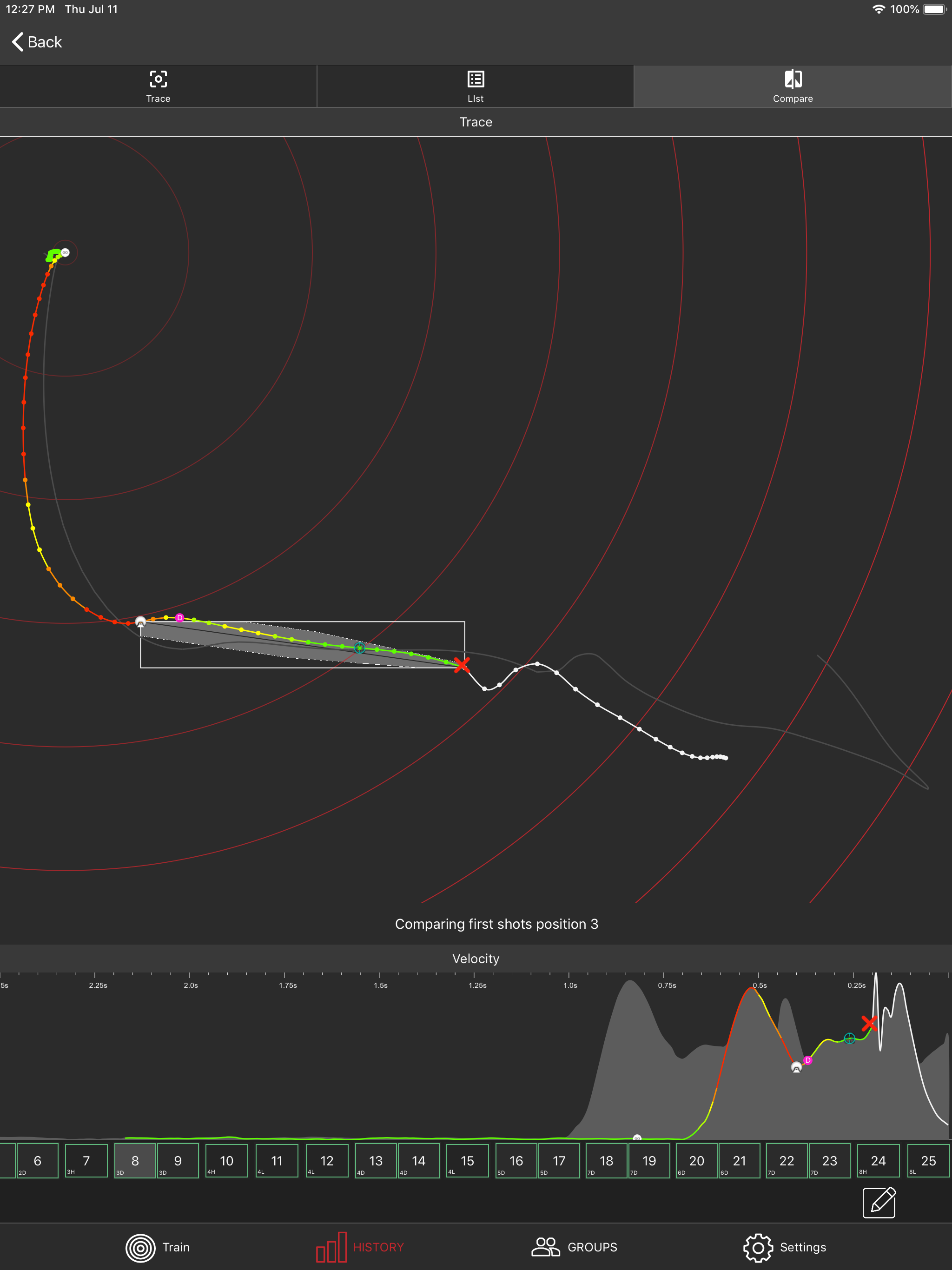Select shot 24 labeled 8H

point(878,1160)
